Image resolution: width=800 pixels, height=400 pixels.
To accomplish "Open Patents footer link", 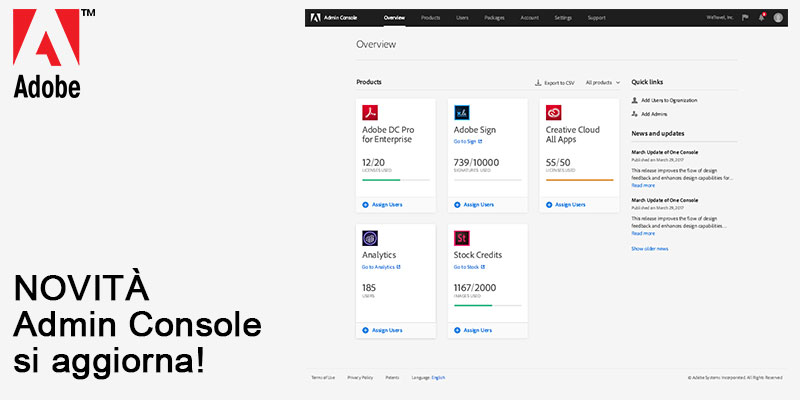I will pyautogui.click(x=392, y=378).
